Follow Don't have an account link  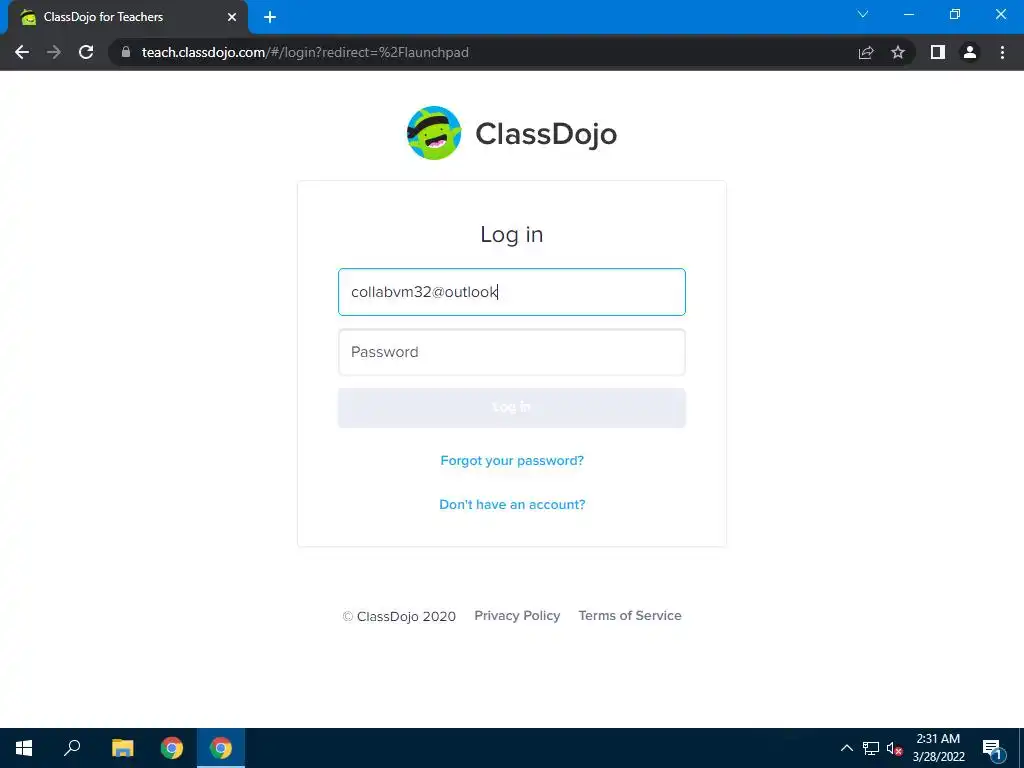click(512, 504)
